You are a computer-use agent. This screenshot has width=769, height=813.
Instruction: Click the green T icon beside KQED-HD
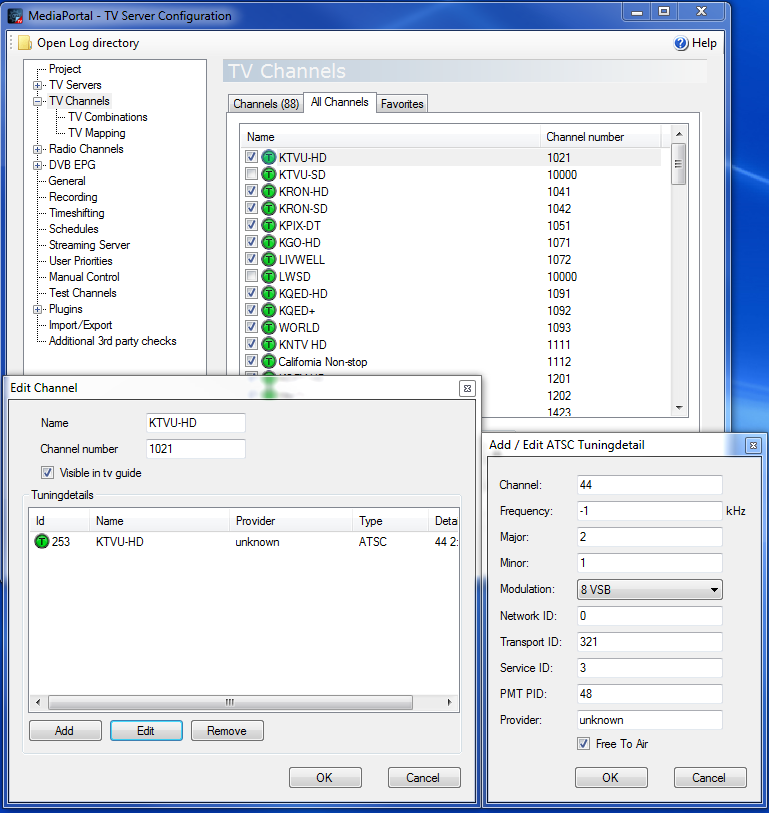point(268,293)
